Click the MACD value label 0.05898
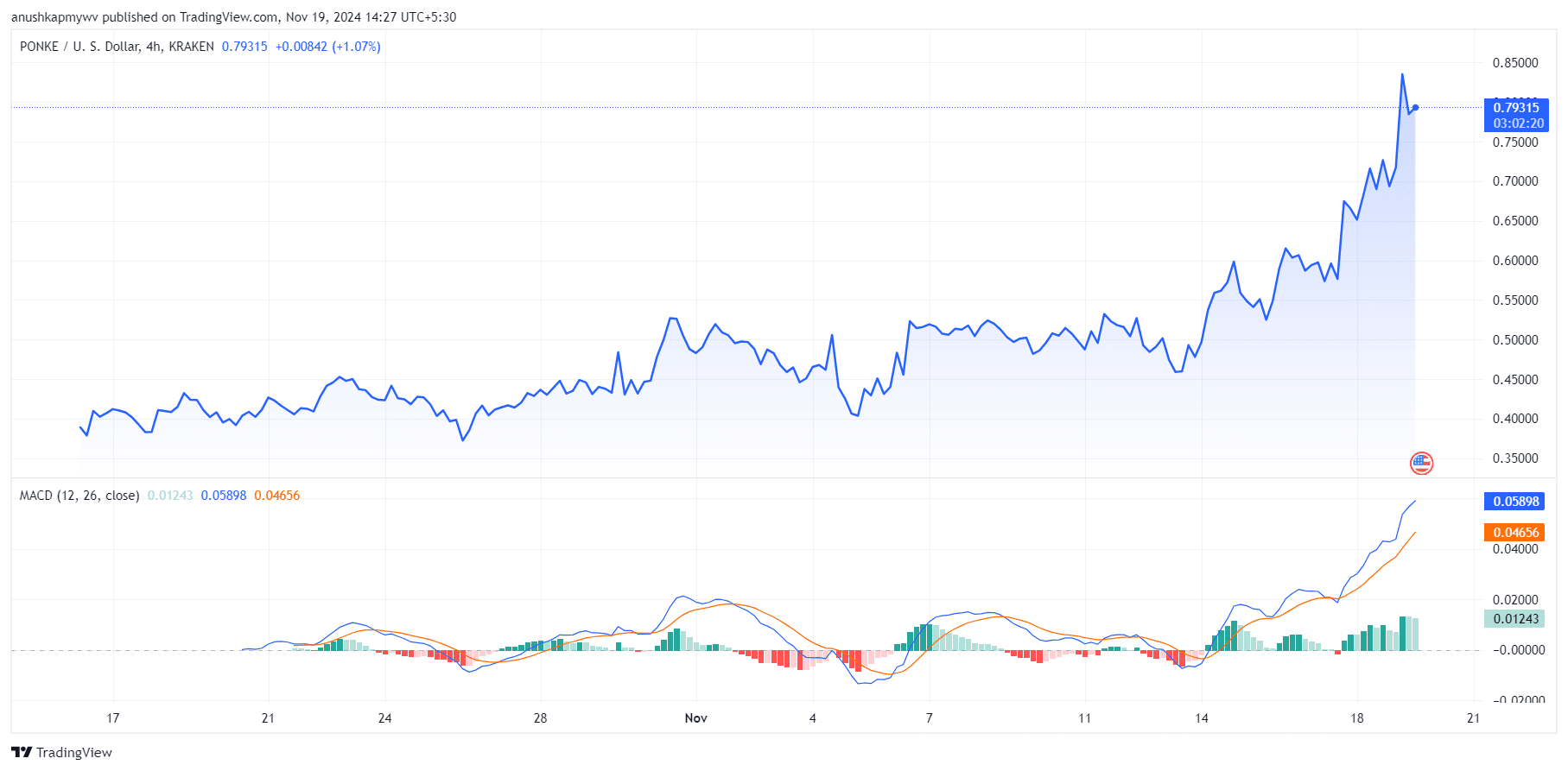This screenshot has width=1568, height=771. pyautogui.click(x=1516, y=502)
